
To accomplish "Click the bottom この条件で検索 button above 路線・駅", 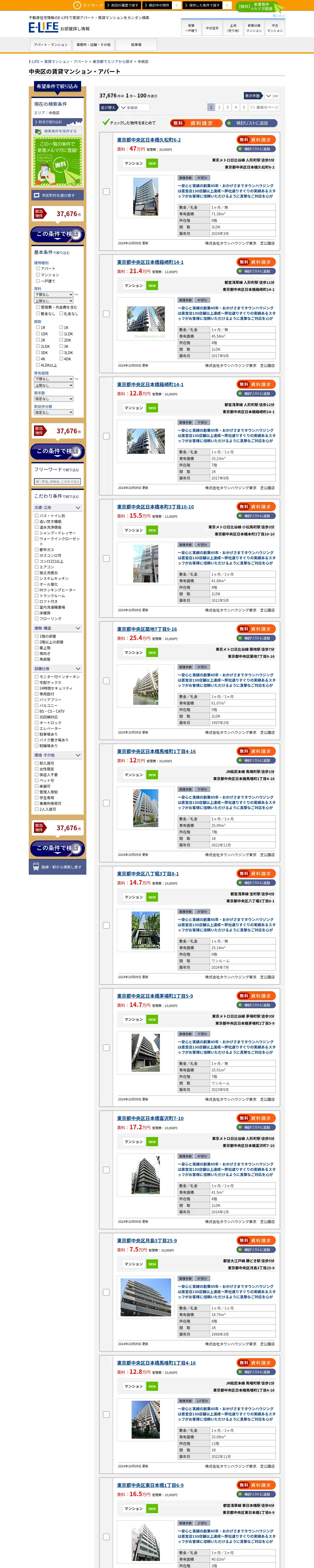I will tap(57, 849).
